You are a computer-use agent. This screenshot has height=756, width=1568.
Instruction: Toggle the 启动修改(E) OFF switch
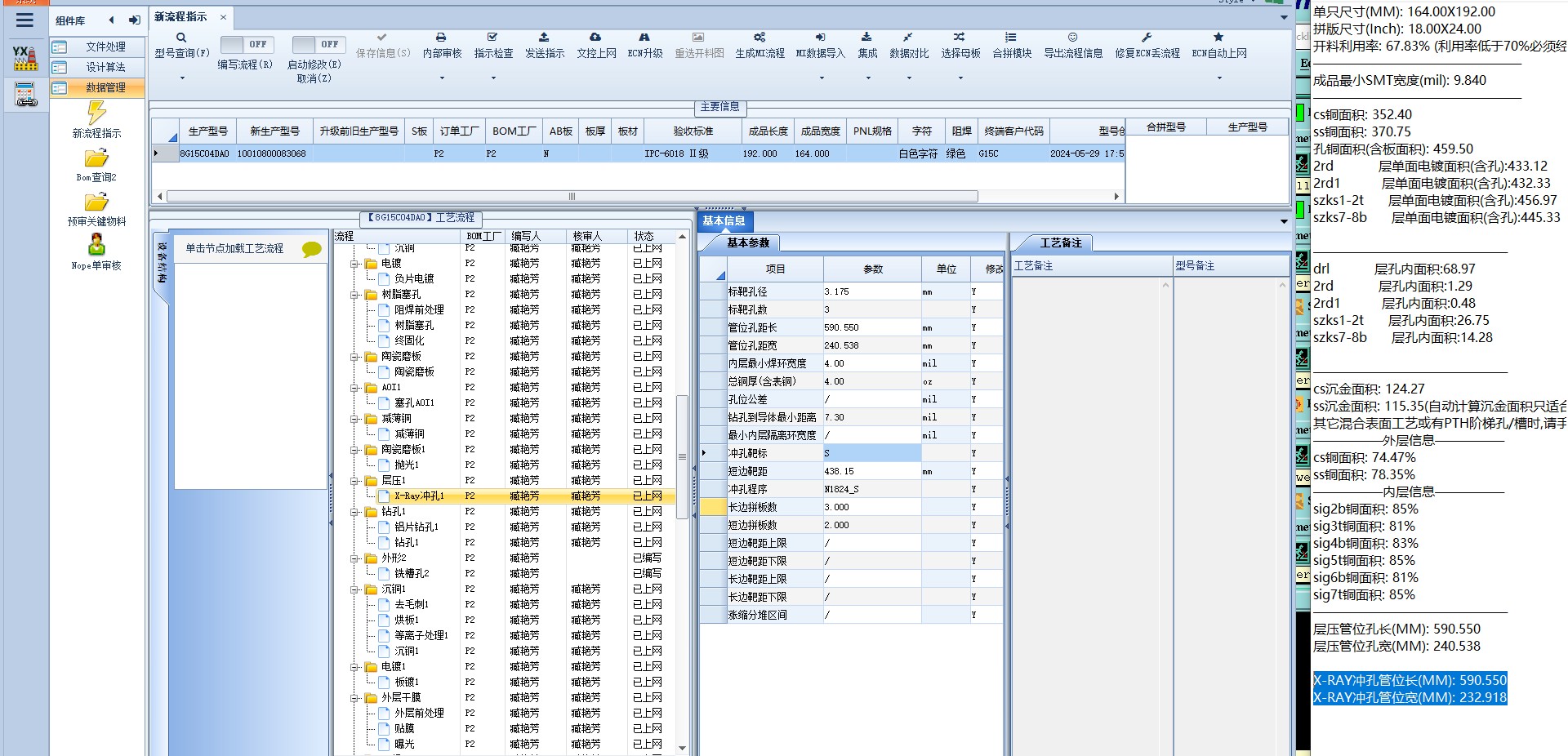pos(318,44)
